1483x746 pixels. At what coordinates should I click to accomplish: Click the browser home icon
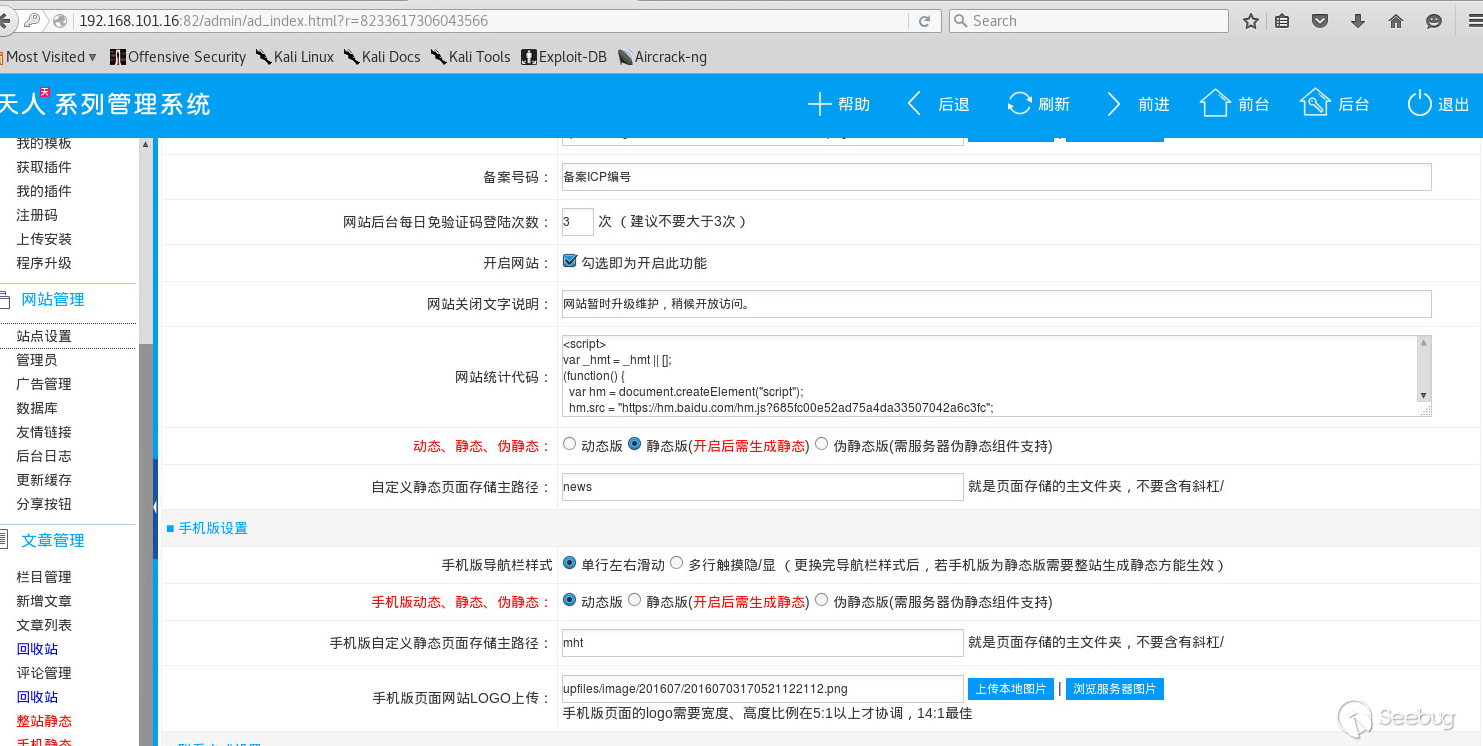point(1396,21)
